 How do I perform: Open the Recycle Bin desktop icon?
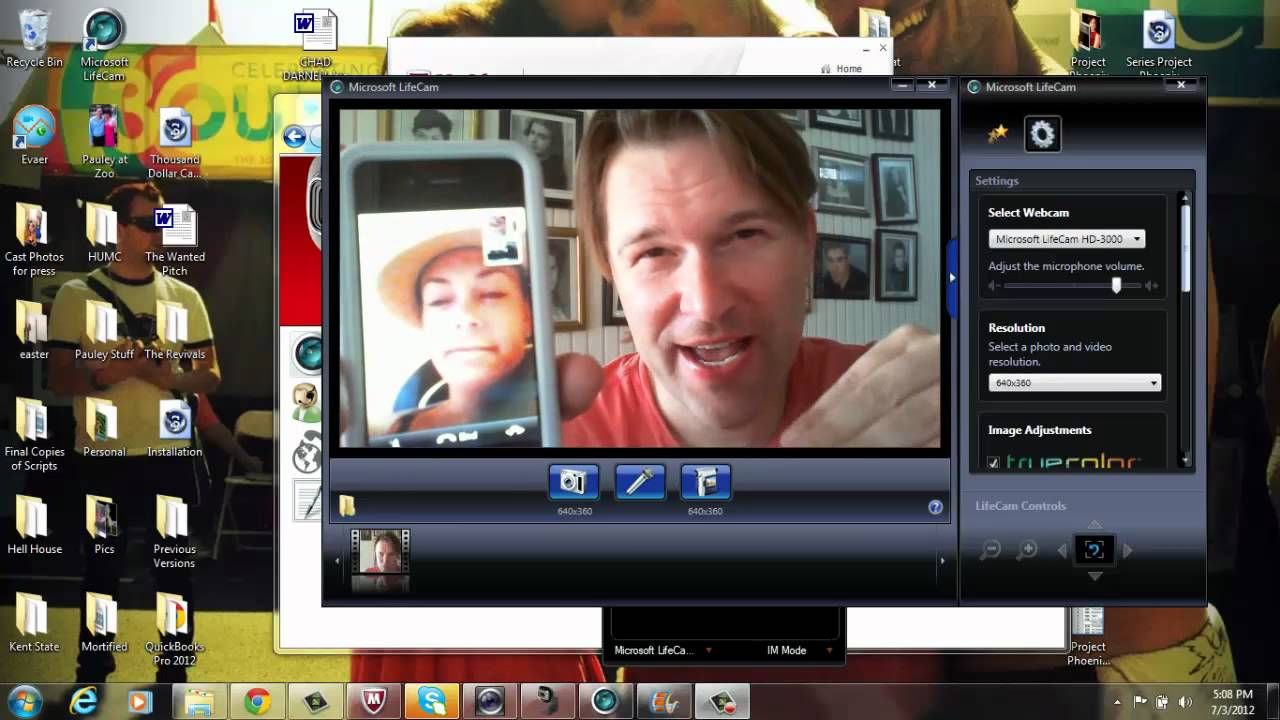click(x=34, y=39)
